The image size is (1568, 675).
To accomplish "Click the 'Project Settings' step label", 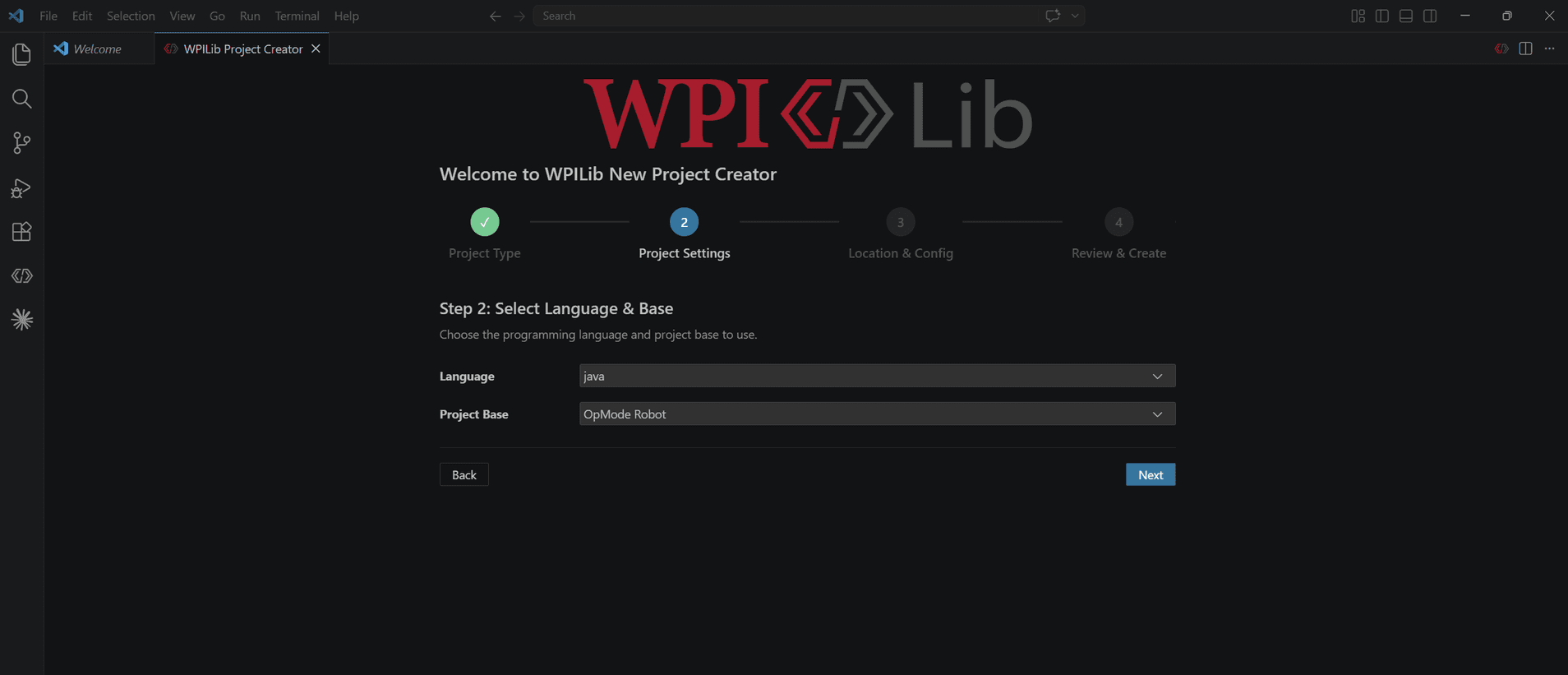I will pyautogui.click(x=685, y=253).
